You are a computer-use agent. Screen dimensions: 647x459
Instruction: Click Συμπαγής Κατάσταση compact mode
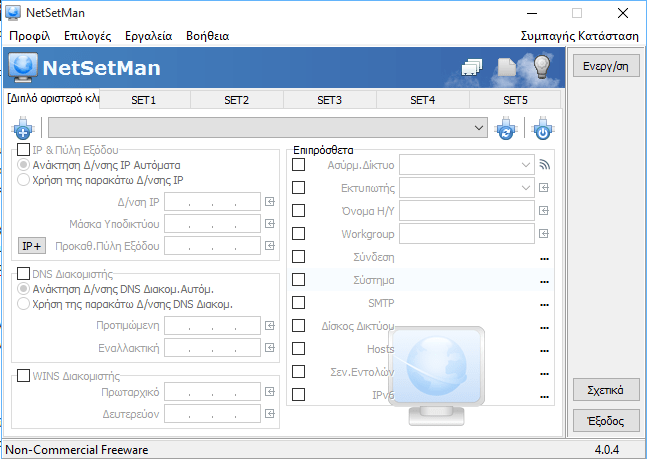coord(579,36)
